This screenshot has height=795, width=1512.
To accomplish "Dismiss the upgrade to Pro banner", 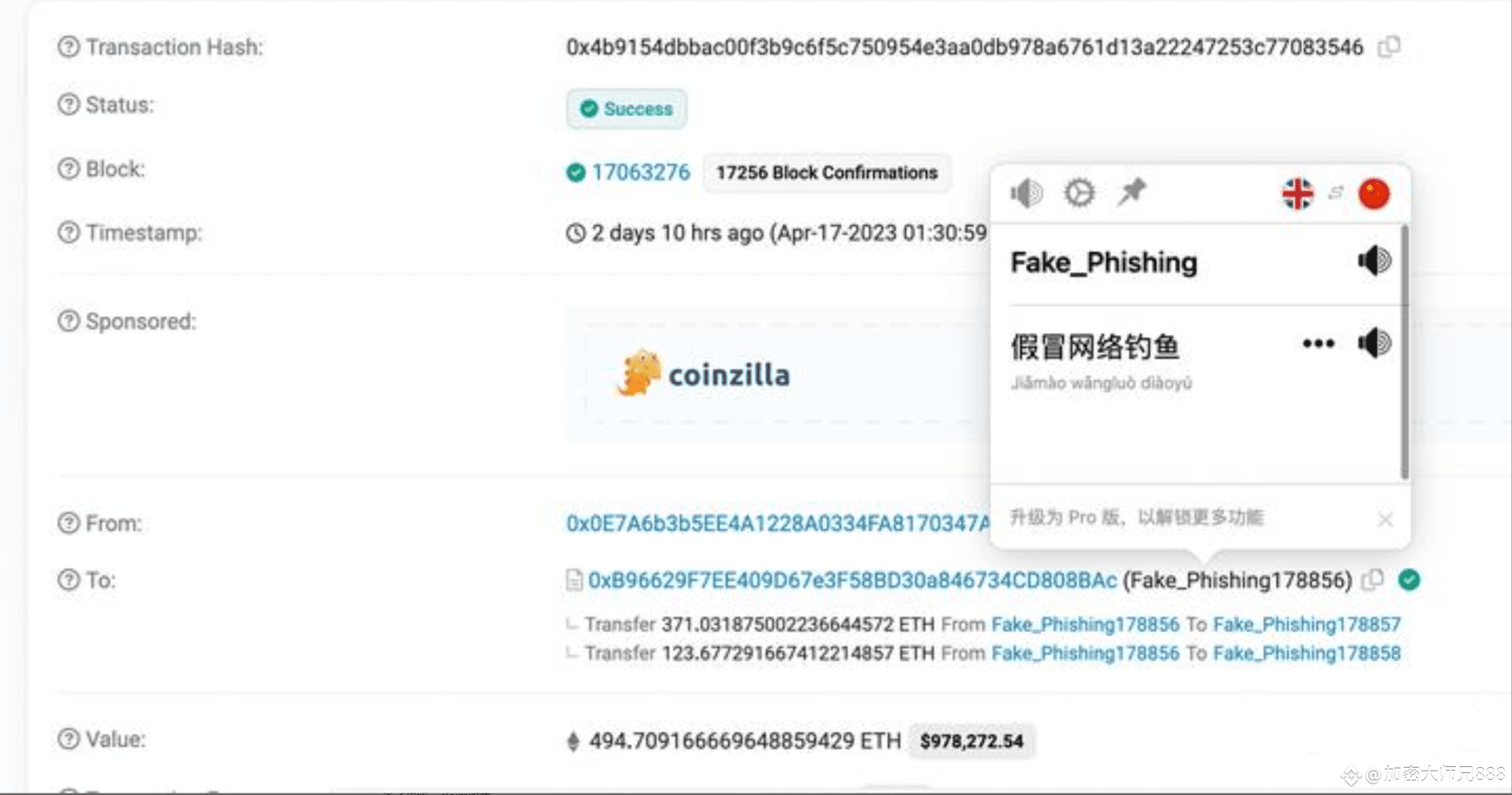I will pos(1385,520).
